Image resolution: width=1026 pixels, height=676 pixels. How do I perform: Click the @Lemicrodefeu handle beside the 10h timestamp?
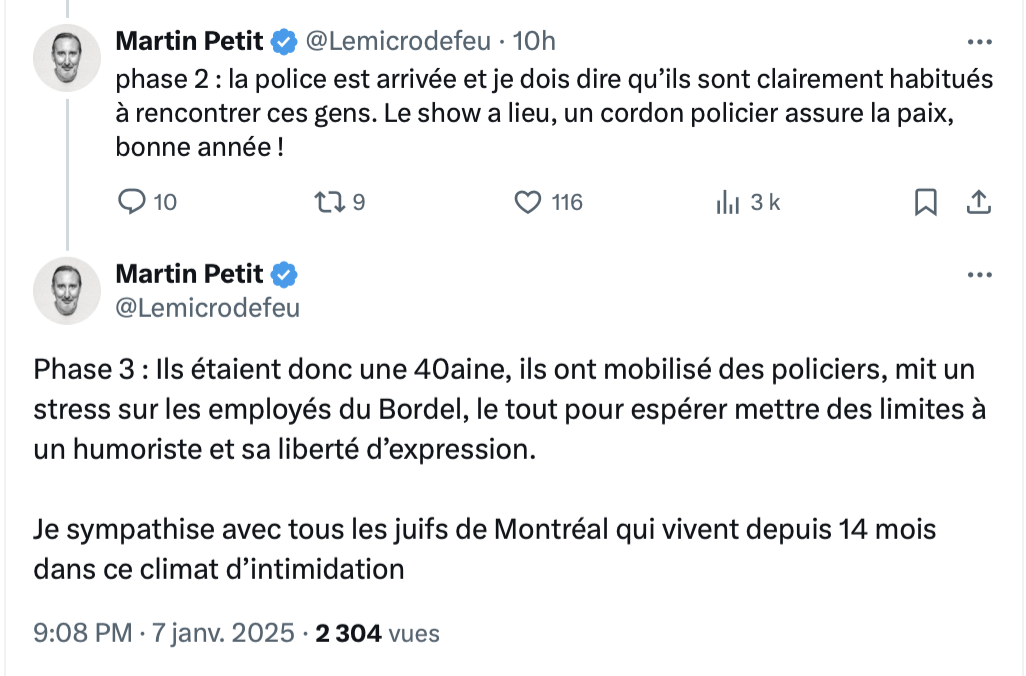pyautogui.click(x=398, y=41)
